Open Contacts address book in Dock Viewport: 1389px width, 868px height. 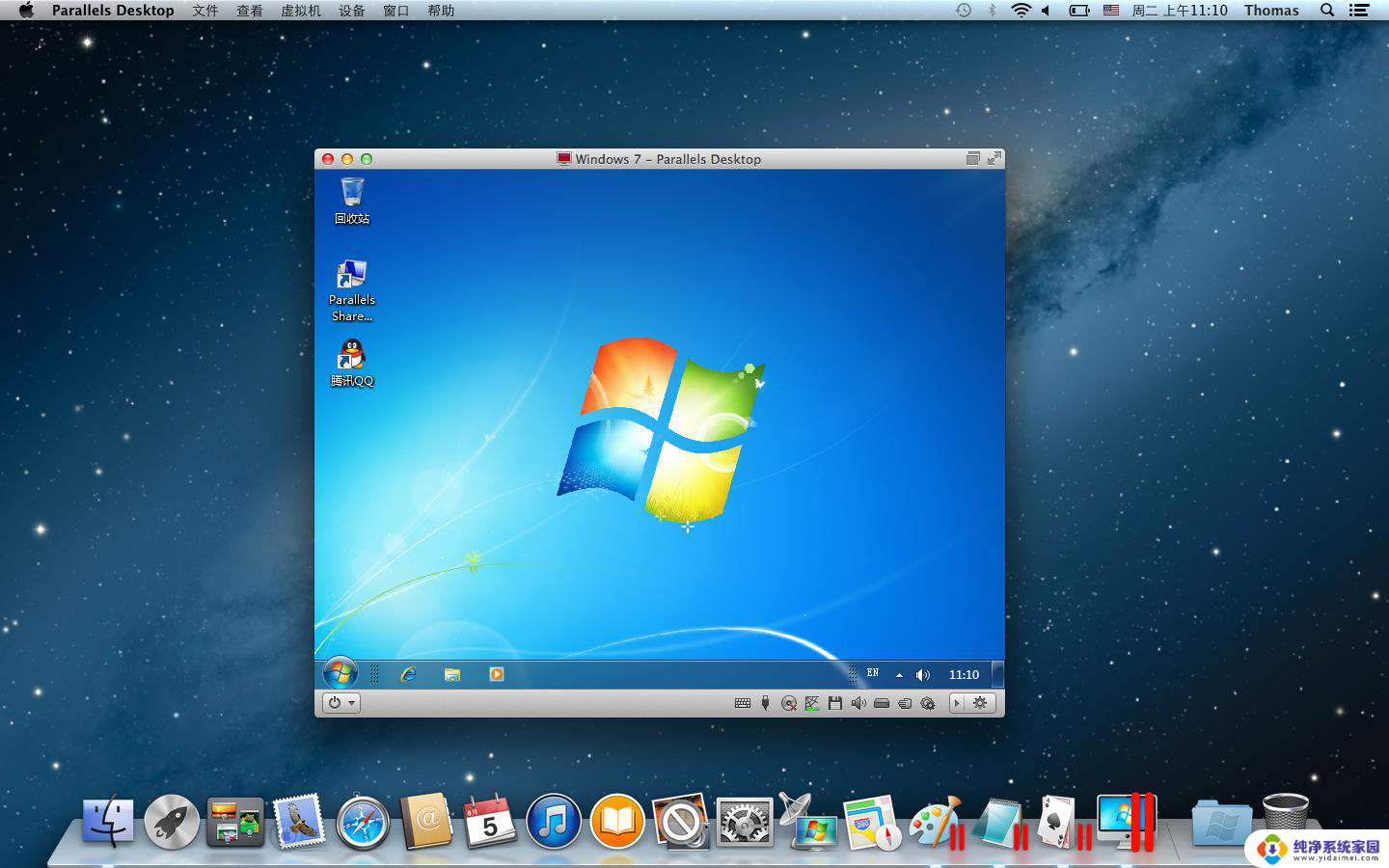426,821
